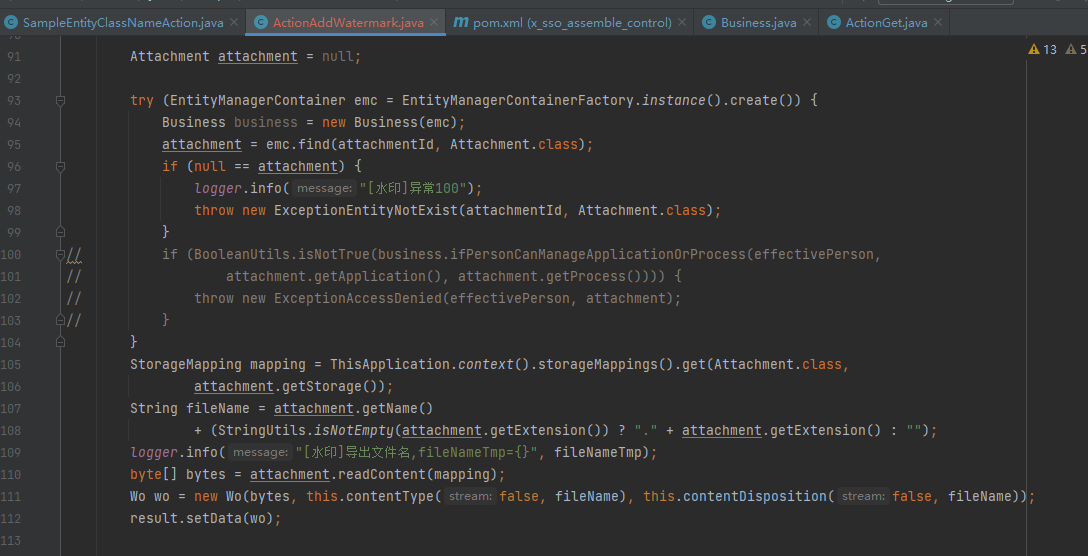Screen dimensions: 1088x556
Task: Click the yellow warning indicator showing 13
Action: pyautogui.click(x=1042, y=49)
